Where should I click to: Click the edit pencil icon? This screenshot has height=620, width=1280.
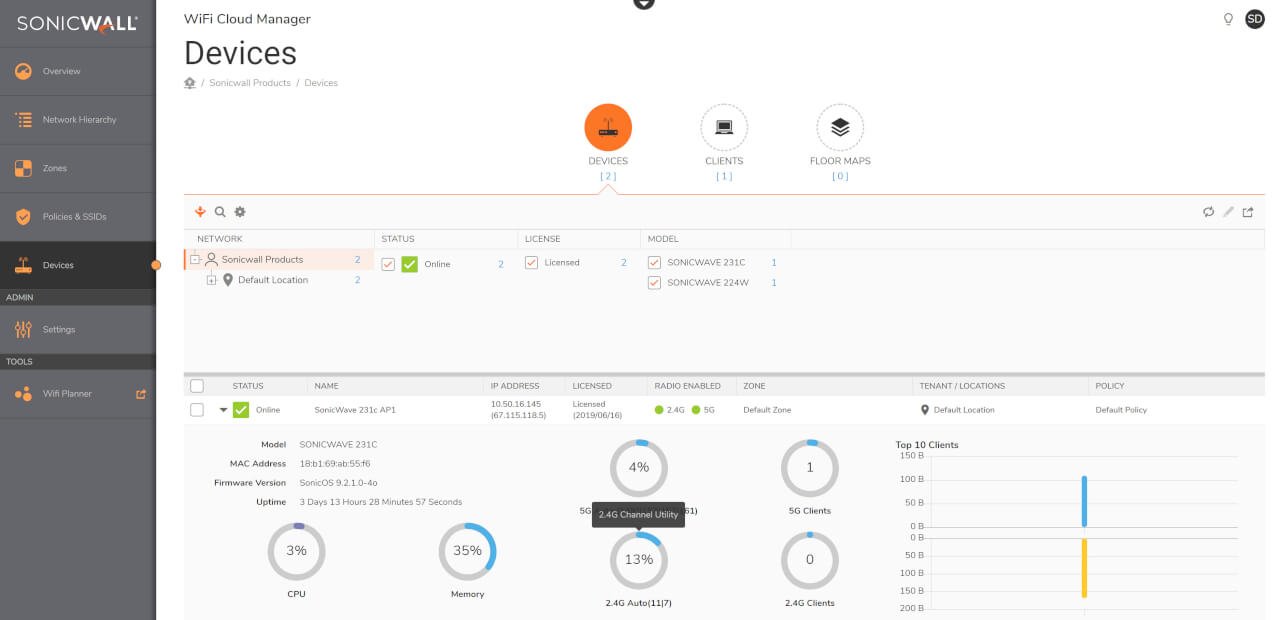coord(1229,212)
